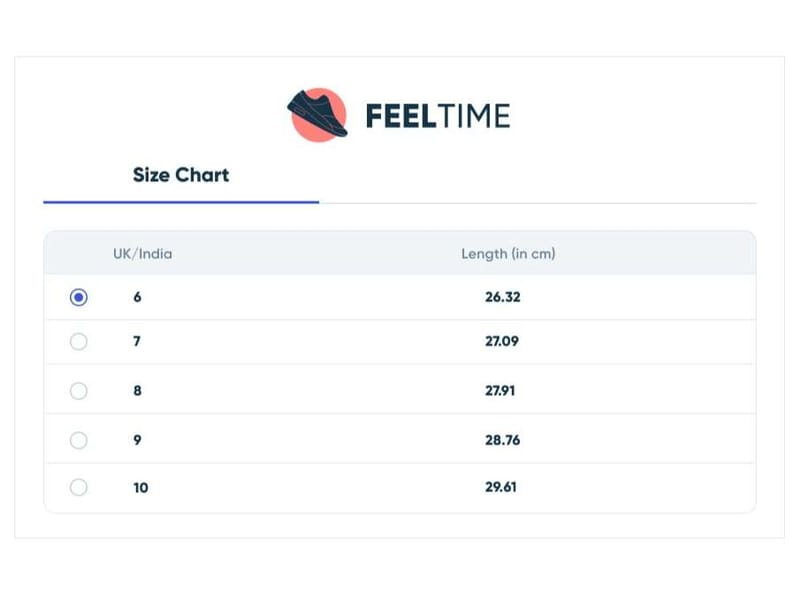Screen dimensions: 800x599
Task: Click the 28.76 length value
Action: coord(502,440)
